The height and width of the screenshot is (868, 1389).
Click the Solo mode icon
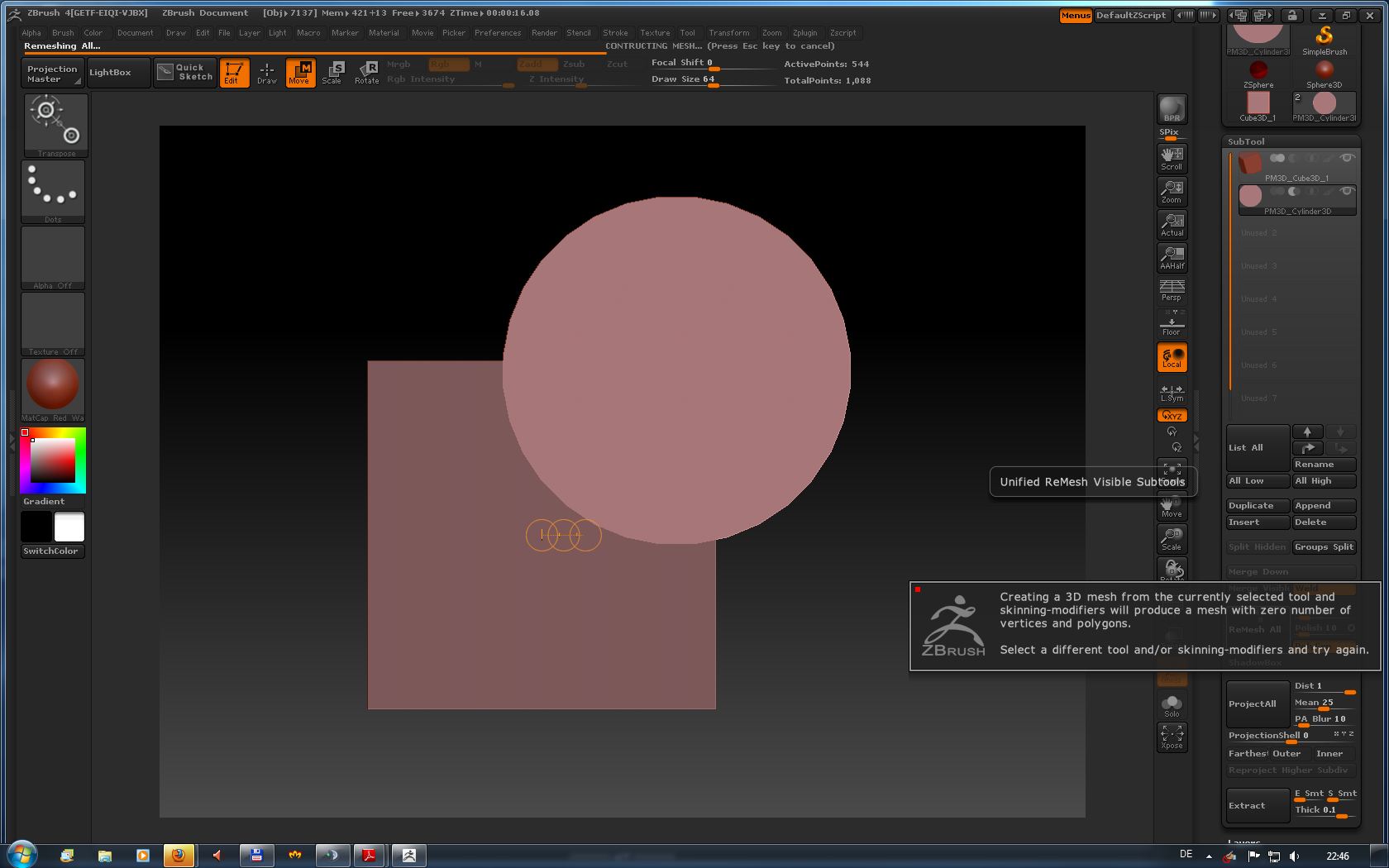pos(1172,705)
